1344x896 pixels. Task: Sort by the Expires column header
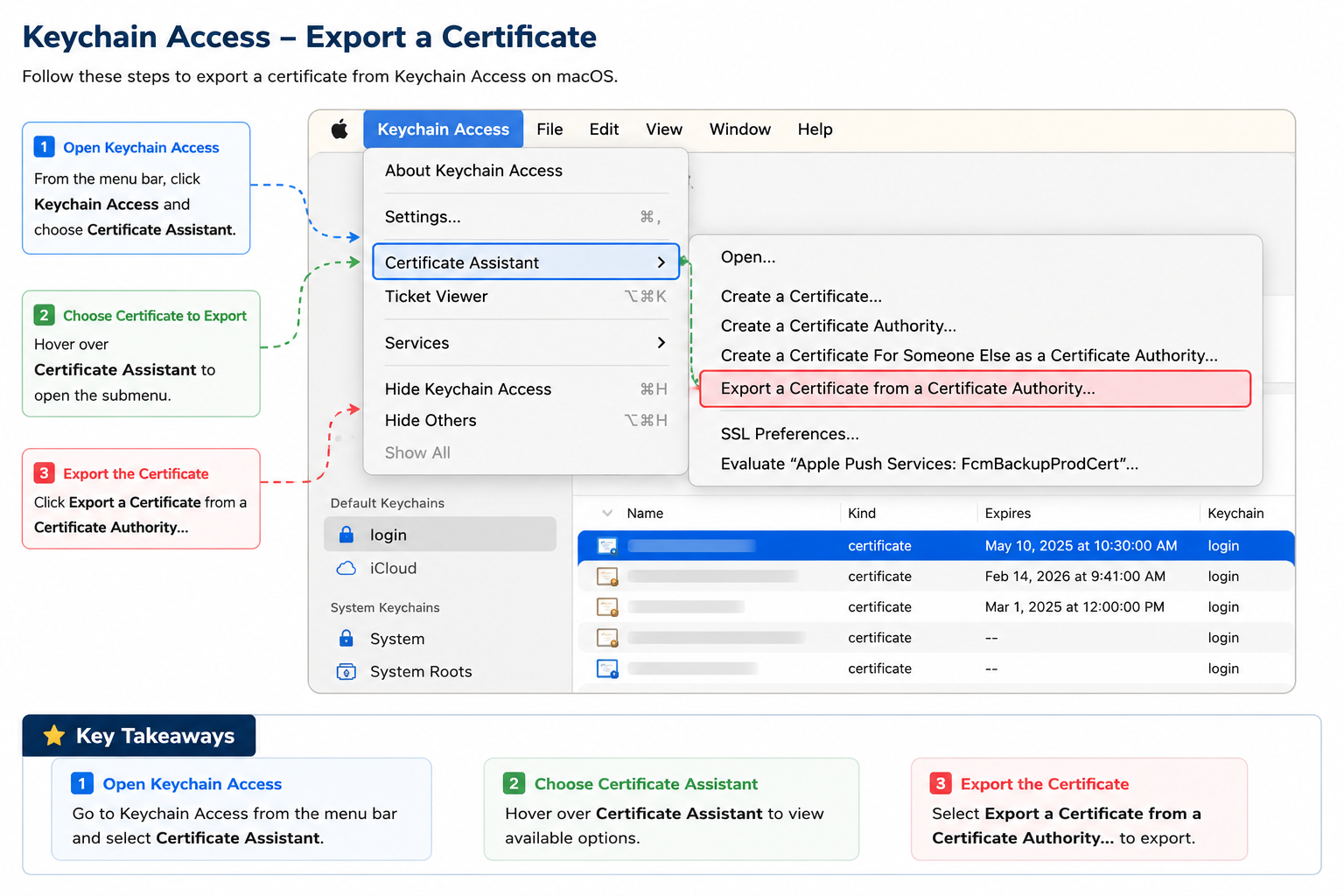[1007, 514]
